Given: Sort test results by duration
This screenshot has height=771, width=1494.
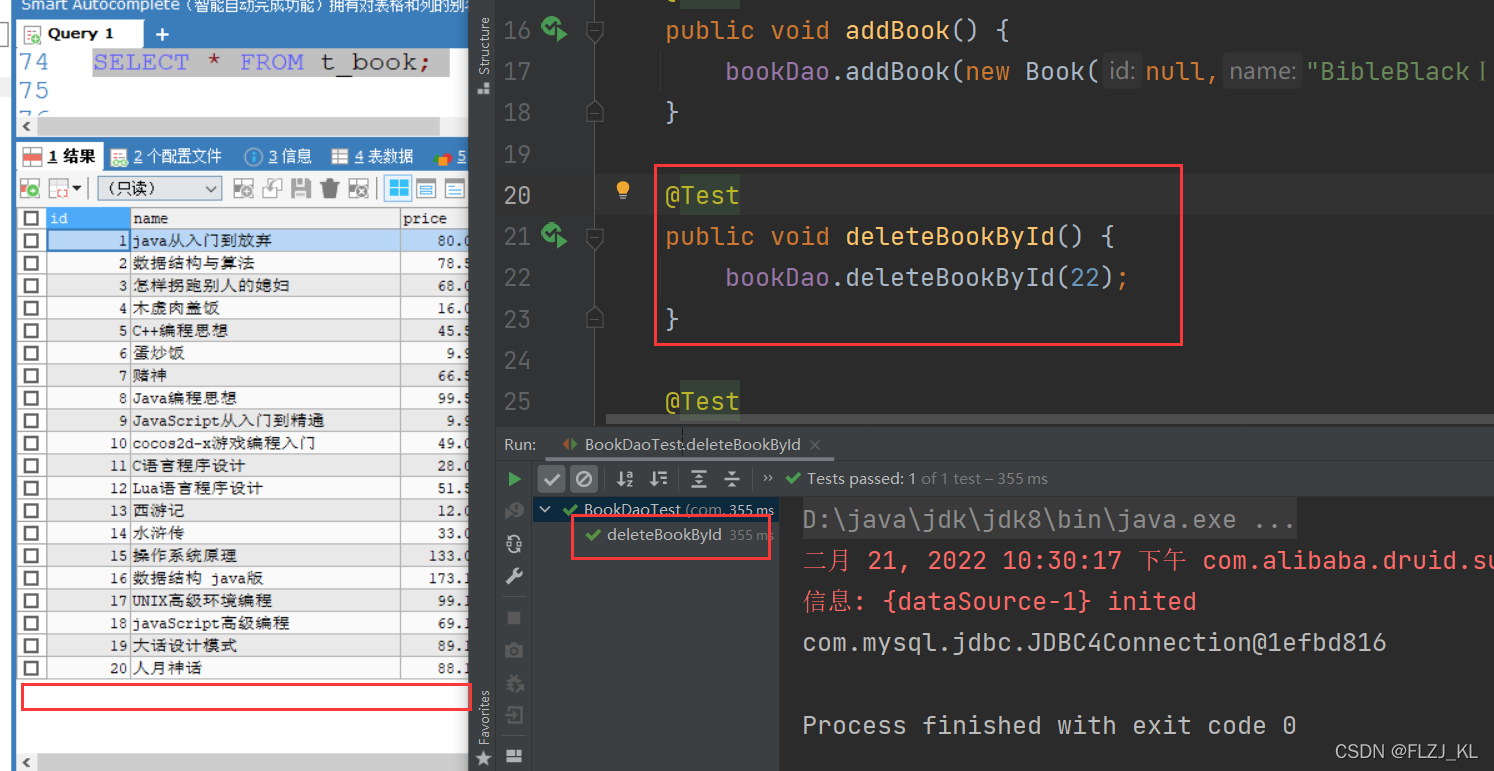Looking at the screenshot, I should [x=658, y=478].
